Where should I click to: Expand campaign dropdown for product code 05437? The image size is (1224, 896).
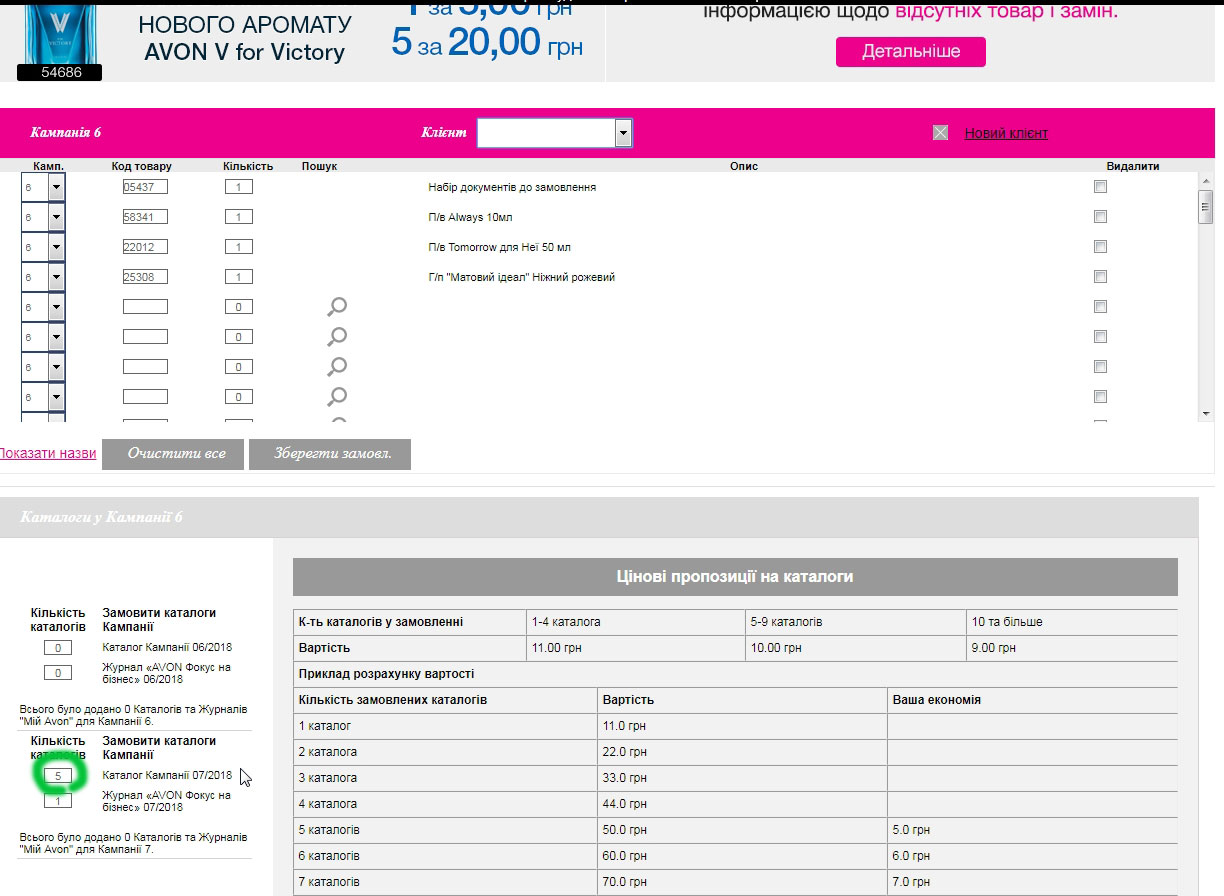tap(56, 187)
